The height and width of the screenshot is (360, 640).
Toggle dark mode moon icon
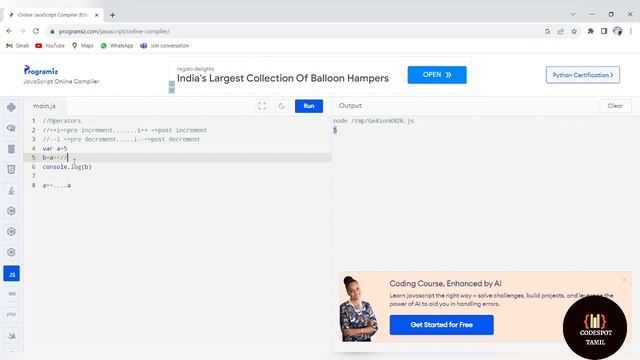point(282,106)
